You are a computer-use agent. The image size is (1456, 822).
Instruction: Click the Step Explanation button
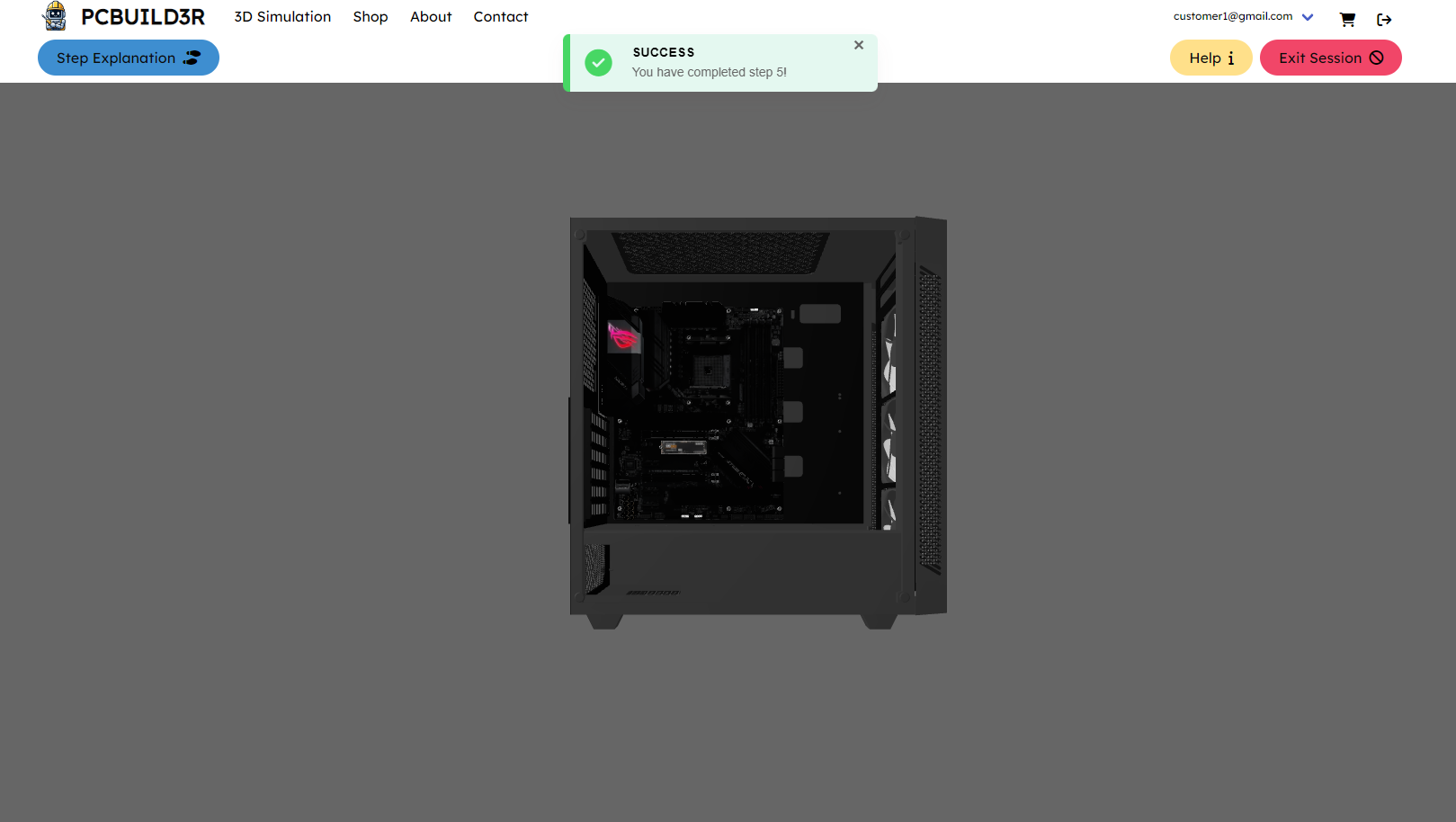click(x=129, y=58)
